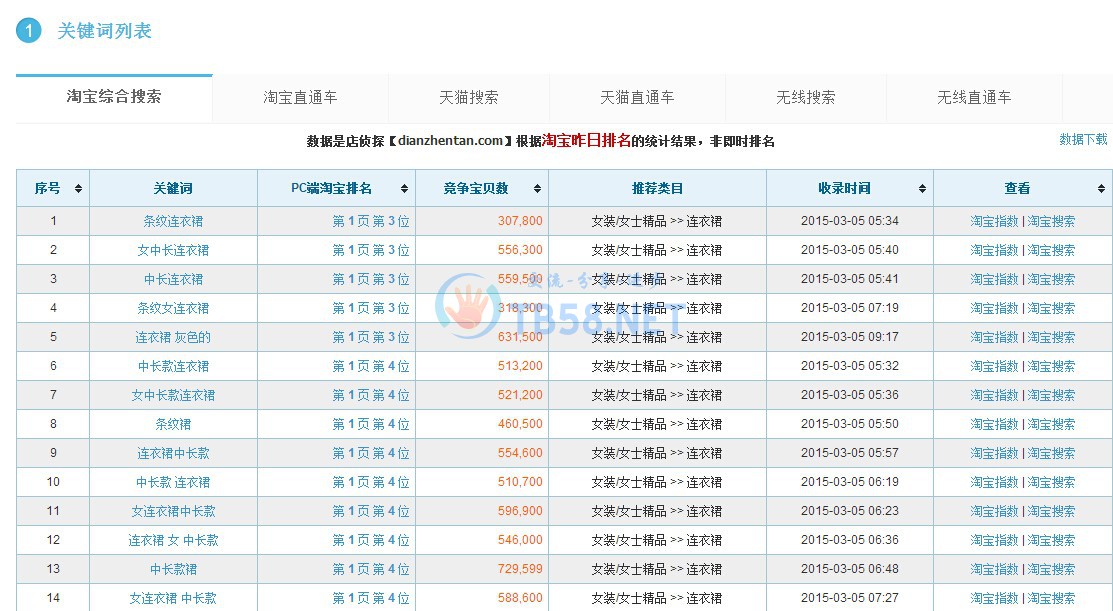Screen dimensions: 1113x611
Task: Select the 淘宝综合搜索 tab
Action: pyautogui.click(x=114, y=97)
